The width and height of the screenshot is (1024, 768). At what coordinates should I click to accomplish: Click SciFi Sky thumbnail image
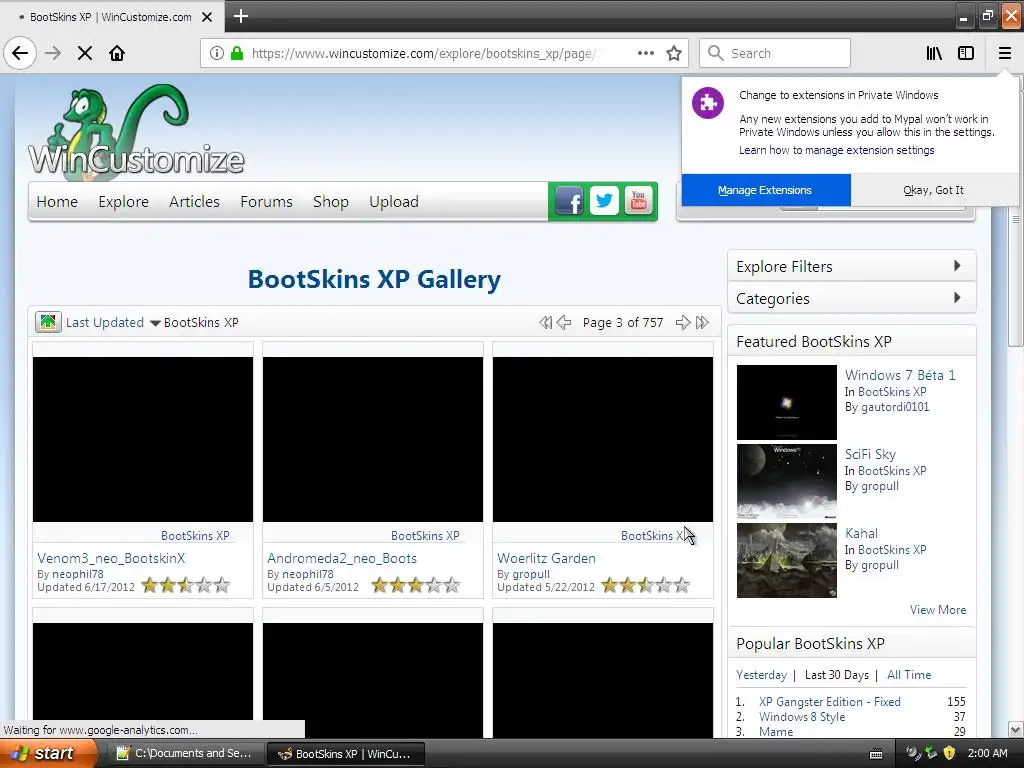click(x=786, y=481)
